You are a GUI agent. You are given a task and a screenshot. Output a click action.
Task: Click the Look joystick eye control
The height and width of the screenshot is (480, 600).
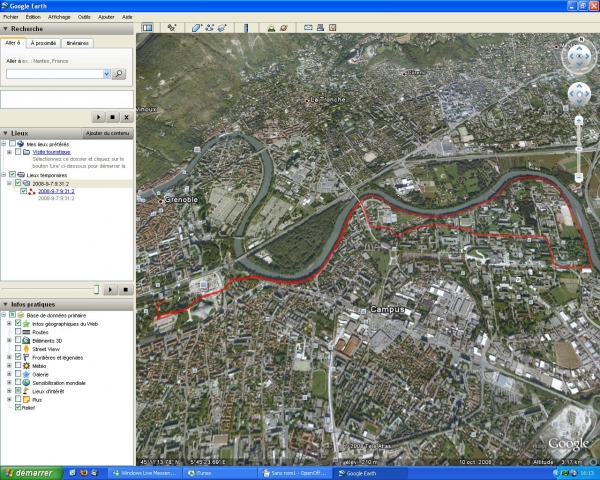click(579, 56)
